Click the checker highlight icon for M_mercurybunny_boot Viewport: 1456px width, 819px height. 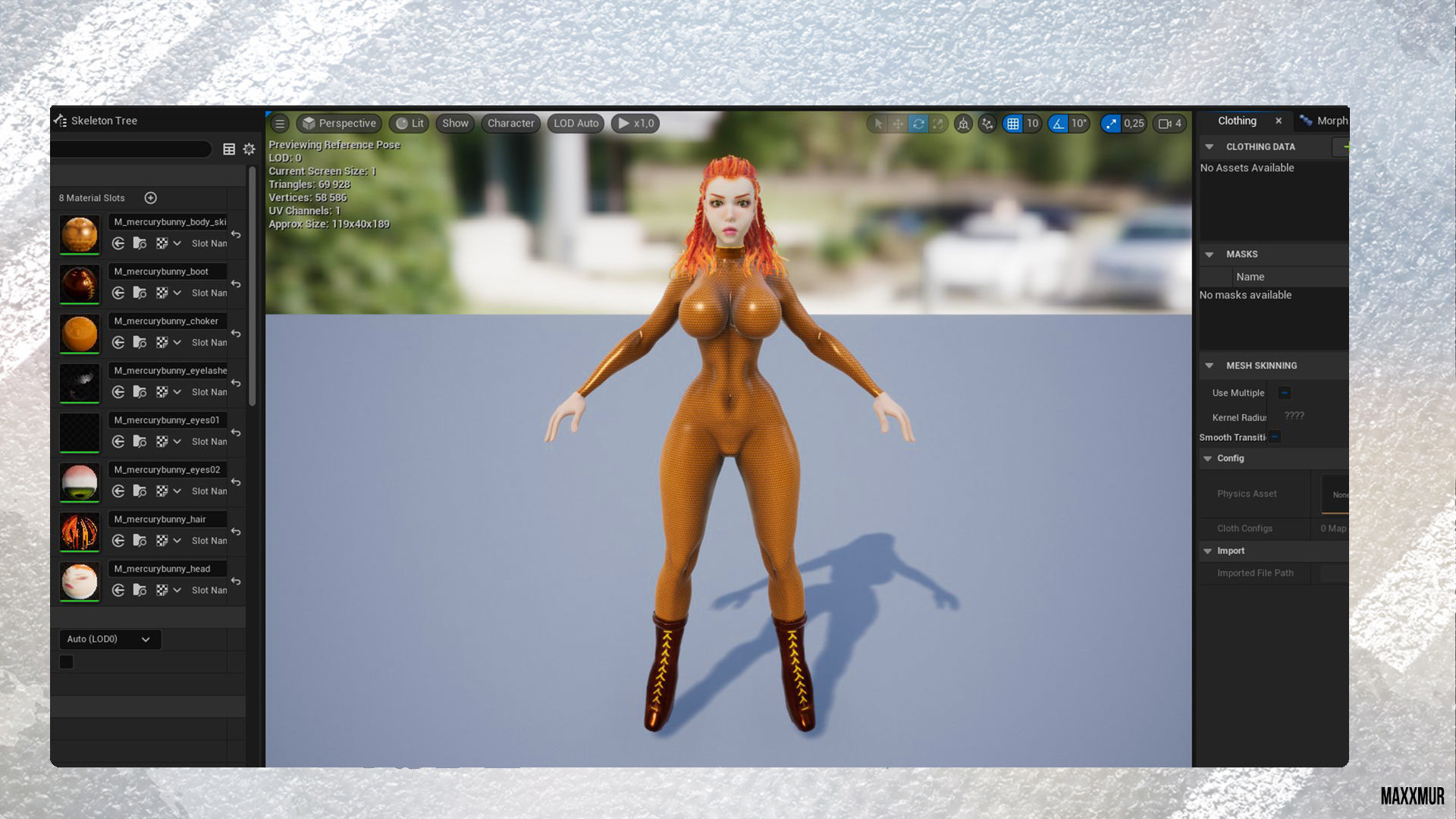coord(162,293)
